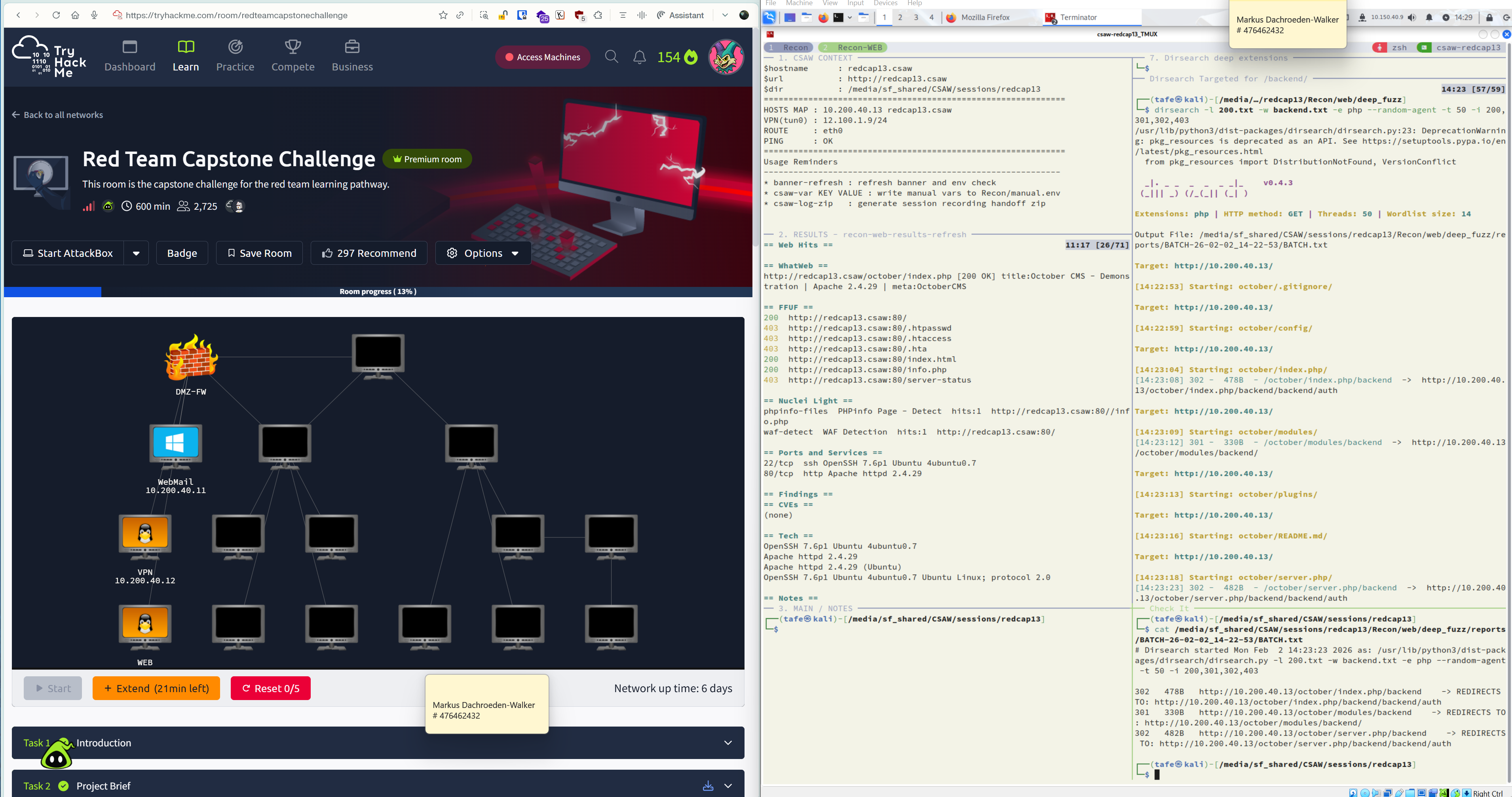Download Task 2 Project Brief files icon
The width and height of the screenshot is (1512, 797).
(708, 786)
